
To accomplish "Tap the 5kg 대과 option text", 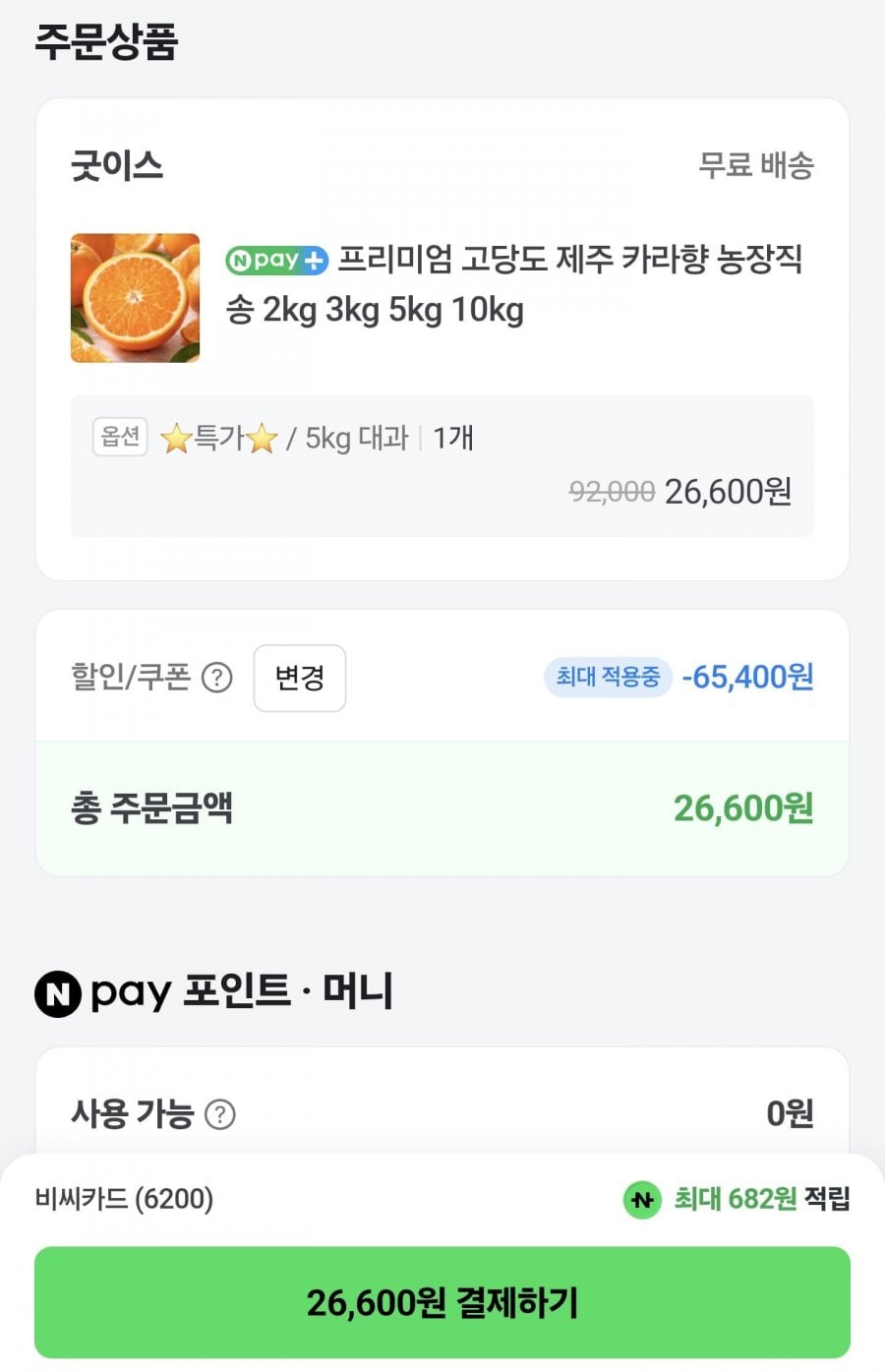I will tap(356, 439).
